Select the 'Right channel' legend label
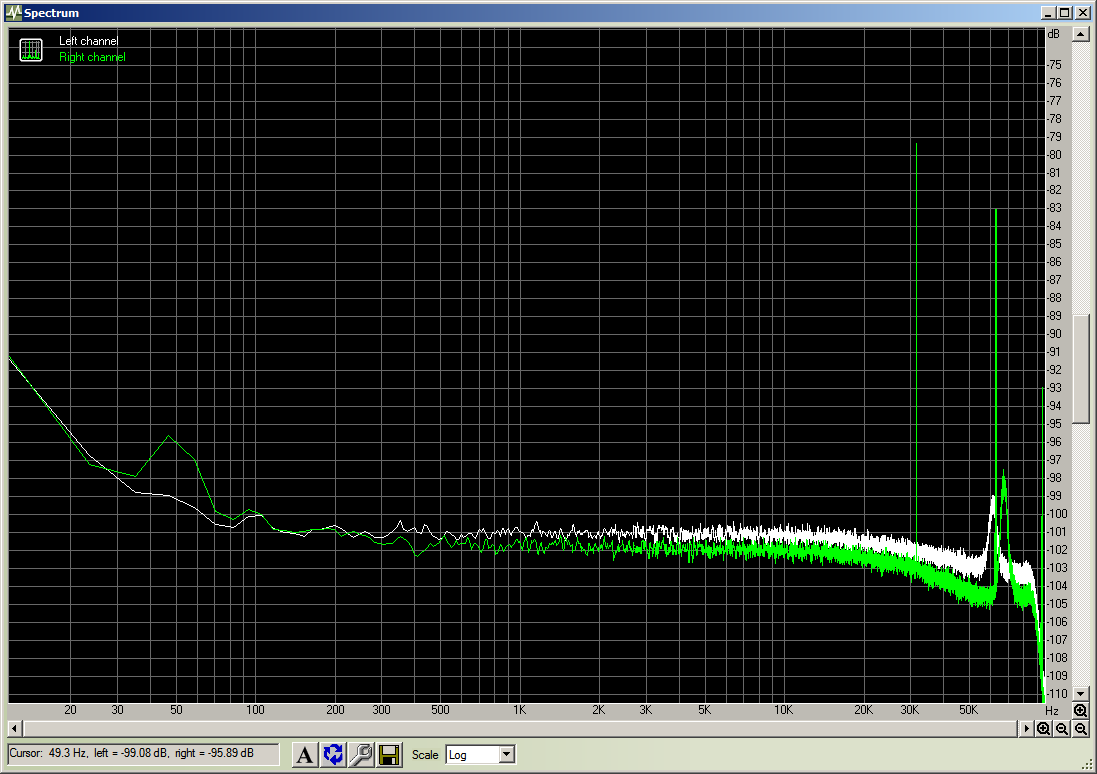Screen dimensions: 1097x774 [x=92, y=57]
